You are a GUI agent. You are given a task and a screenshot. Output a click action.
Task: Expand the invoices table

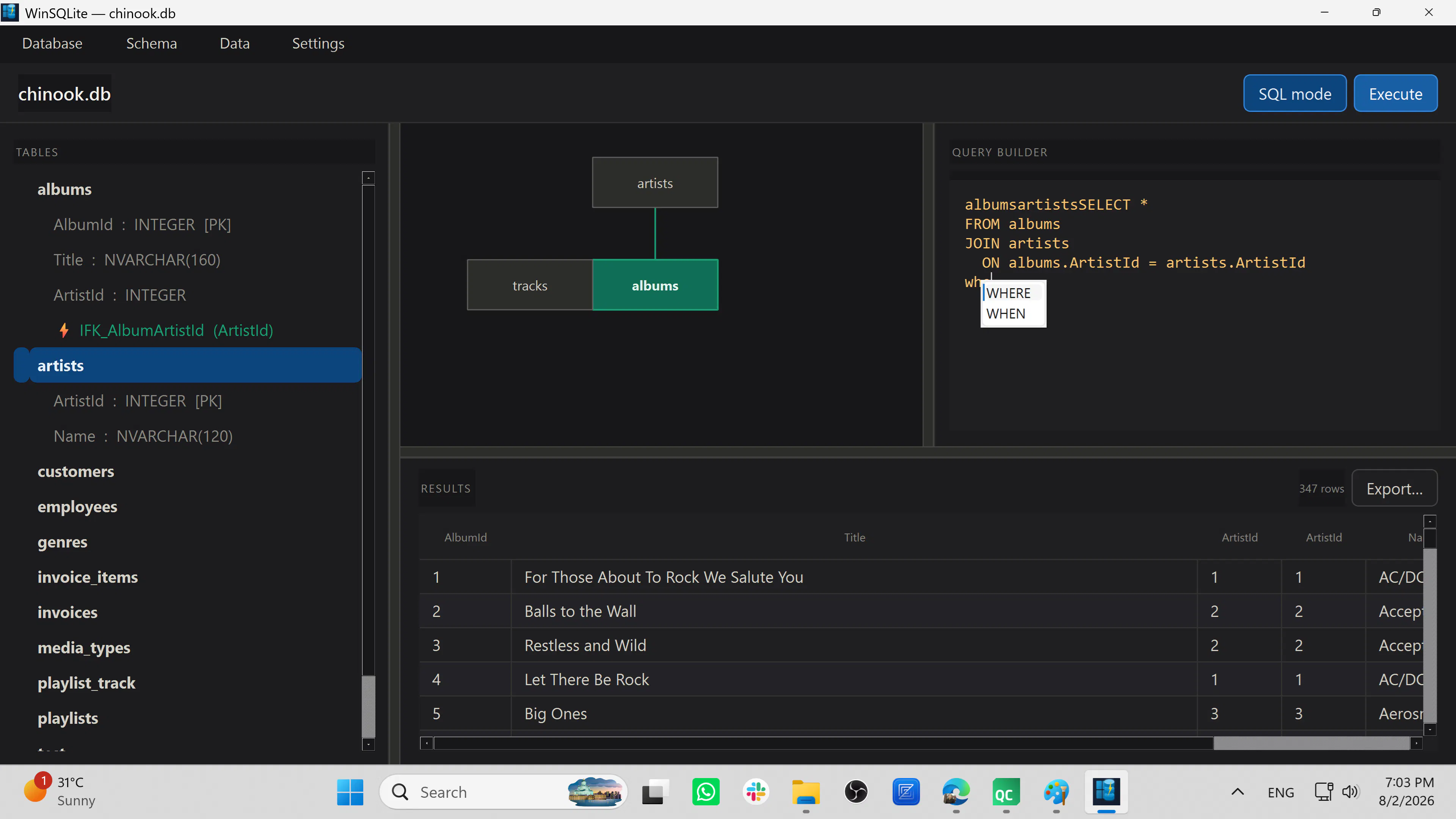pyautogui.click(x=67, y=612)
